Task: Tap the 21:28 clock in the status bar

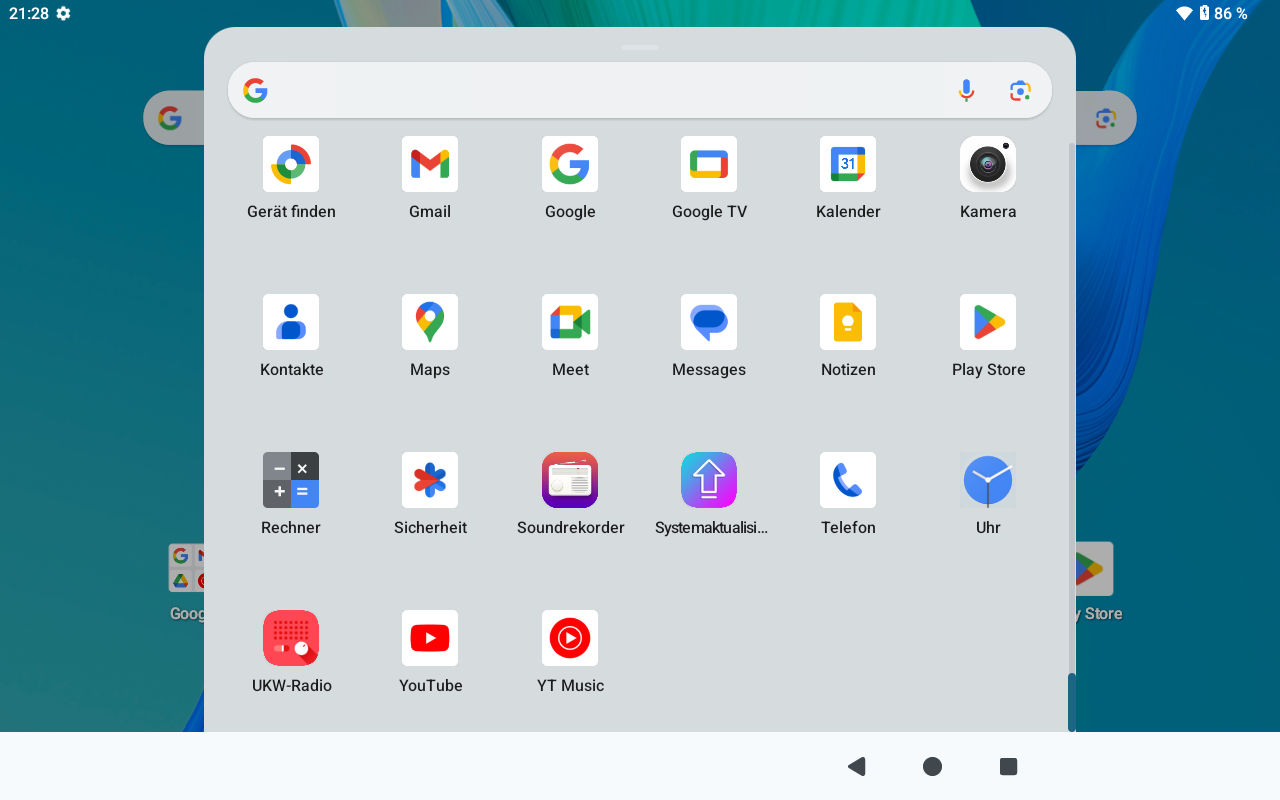Action: coord(29,13)
